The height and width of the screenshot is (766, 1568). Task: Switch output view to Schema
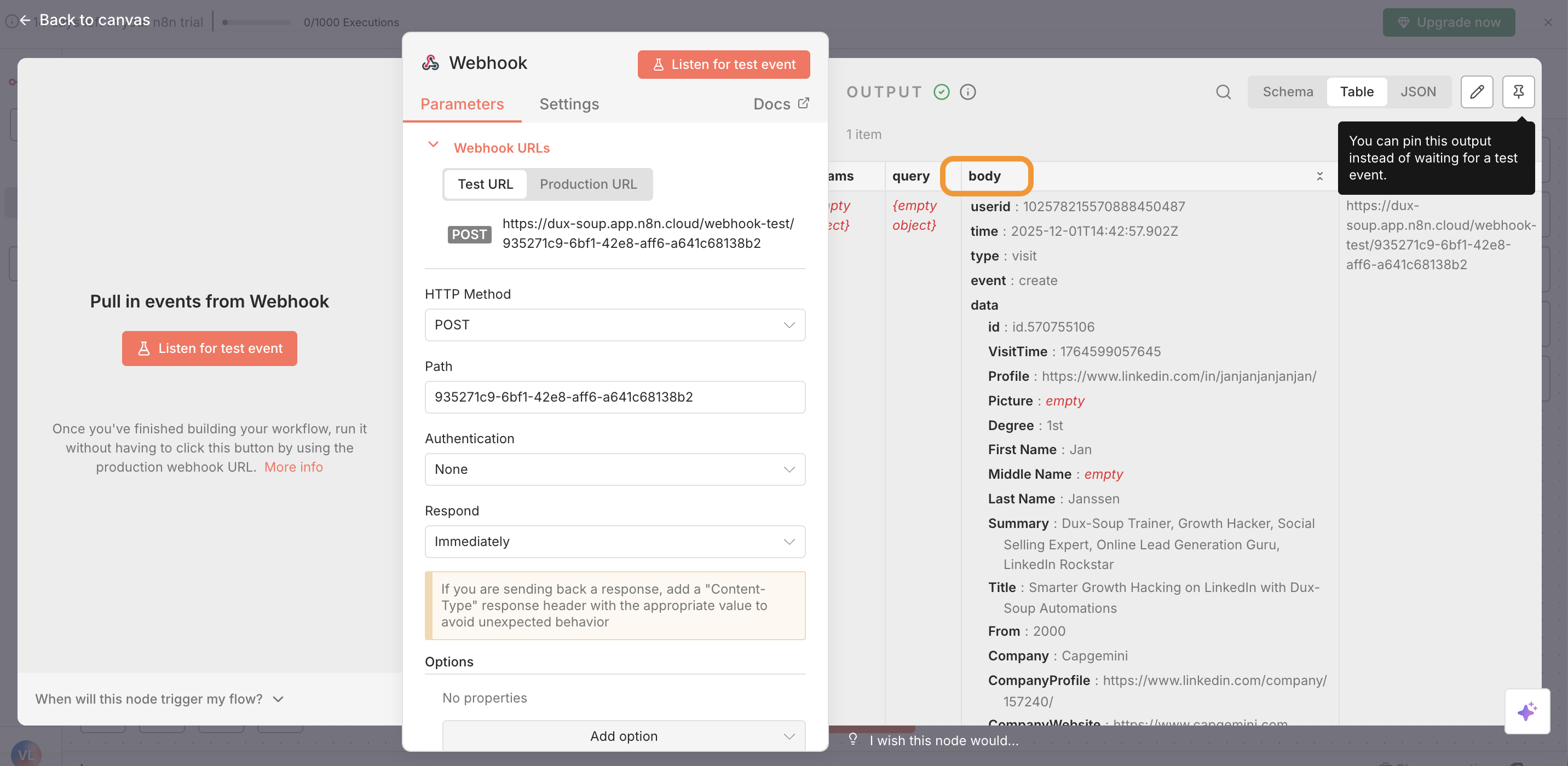click(1287, 92)
